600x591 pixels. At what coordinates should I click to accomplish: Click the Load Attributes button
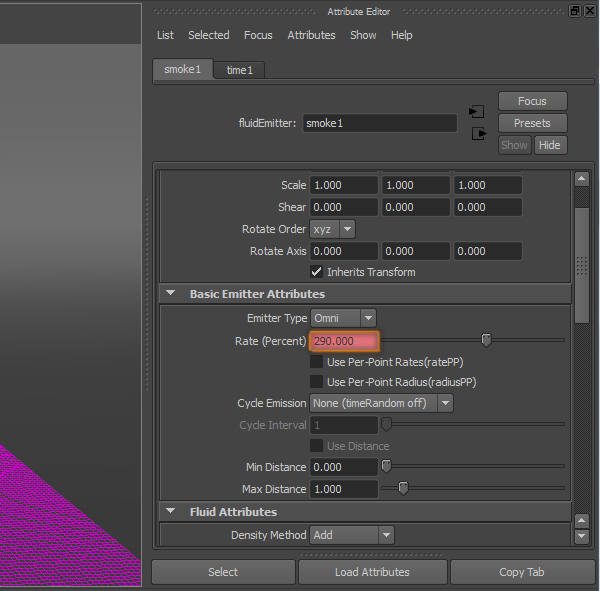372,572
